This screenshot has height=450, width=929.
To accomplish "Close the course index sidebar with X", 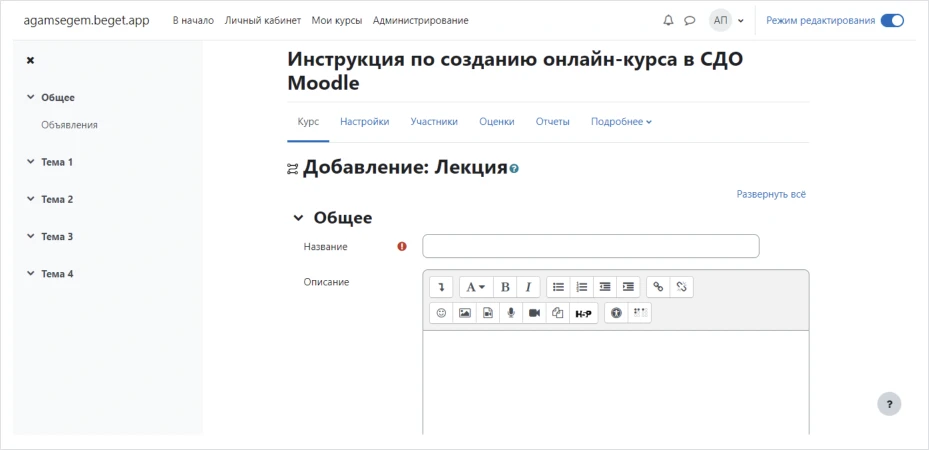I will pos(31,60).
